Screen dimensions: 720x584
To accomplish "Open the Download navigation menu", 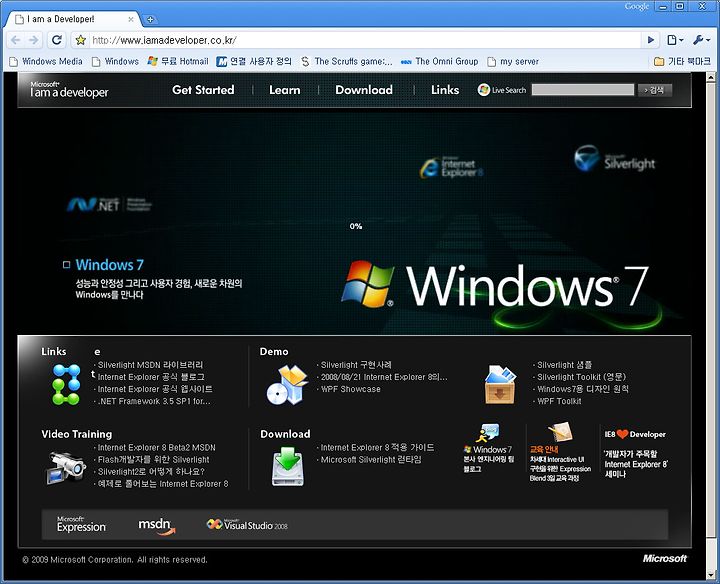I will pos(364,90).
